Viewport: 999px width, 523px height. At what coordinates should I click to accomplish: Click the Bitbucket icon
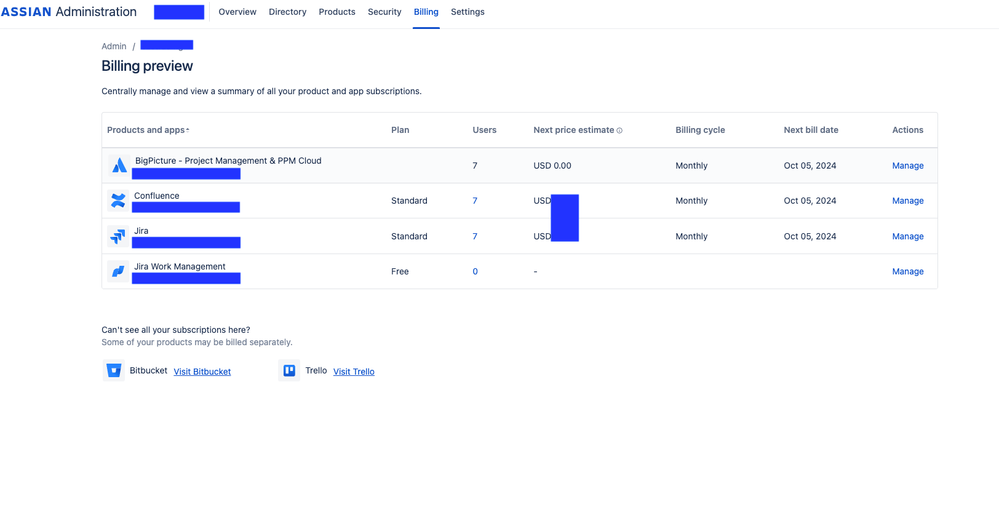pyautogui.click(x=114, y=371)
